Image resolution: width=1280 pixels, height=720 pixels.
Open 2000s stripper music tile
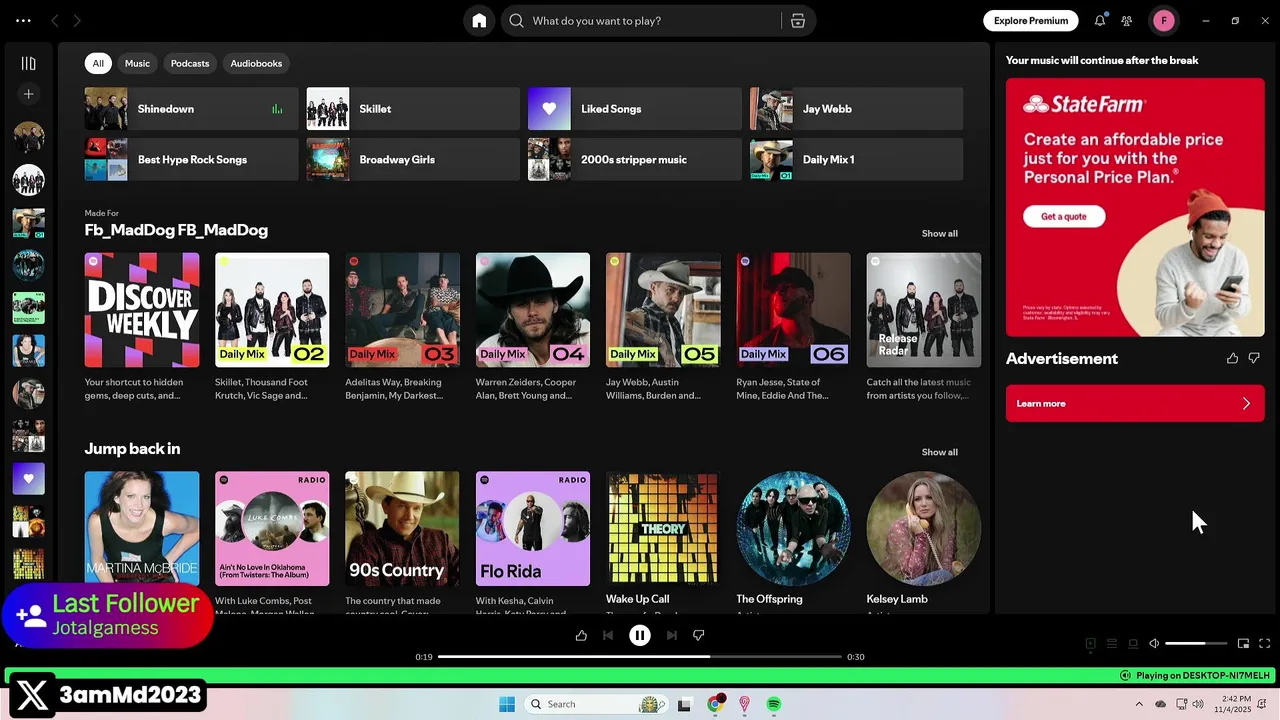[x=635, y=160]
